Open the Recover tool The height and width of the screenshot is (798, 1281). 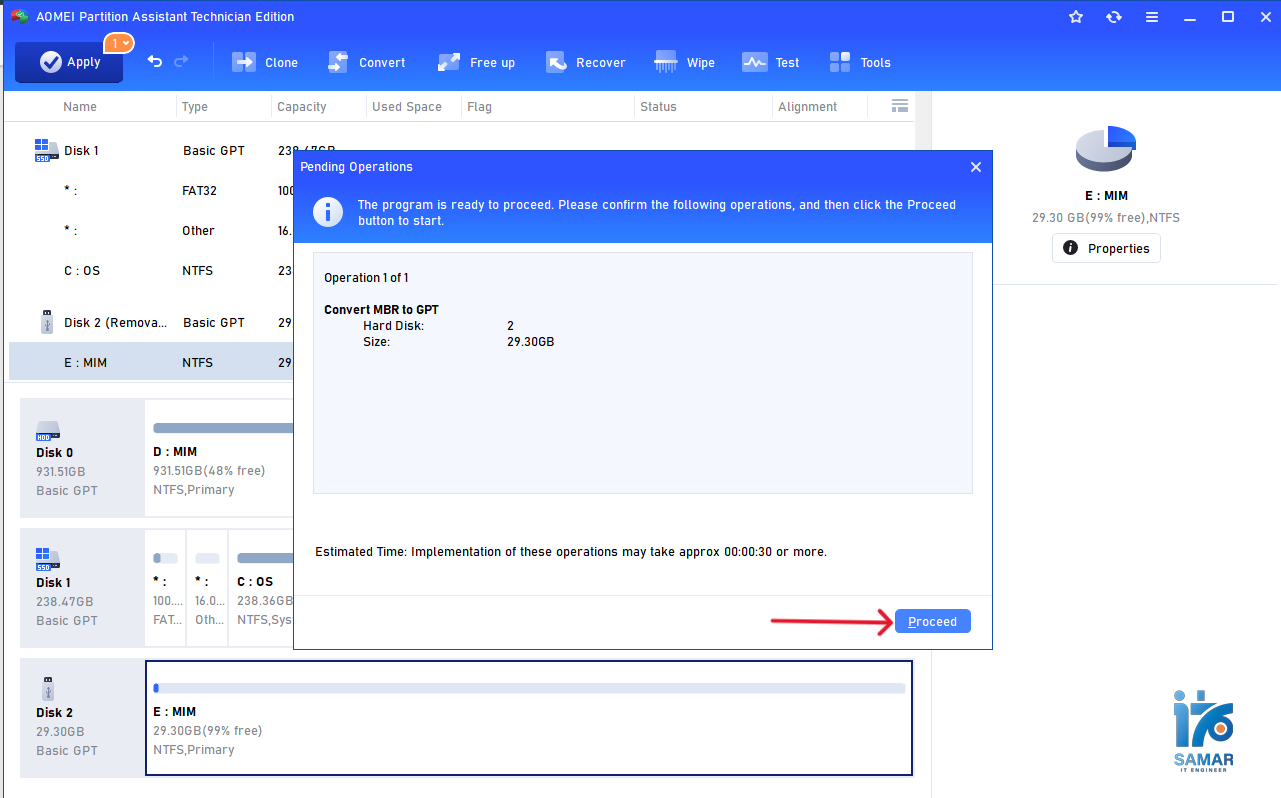click(x=585, y=62)
